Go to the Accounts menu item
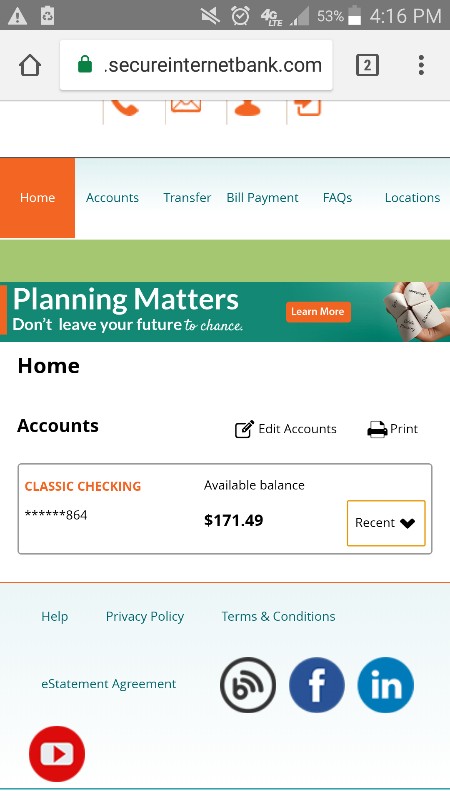Viewport: 450px width, 800px height. 112,198
